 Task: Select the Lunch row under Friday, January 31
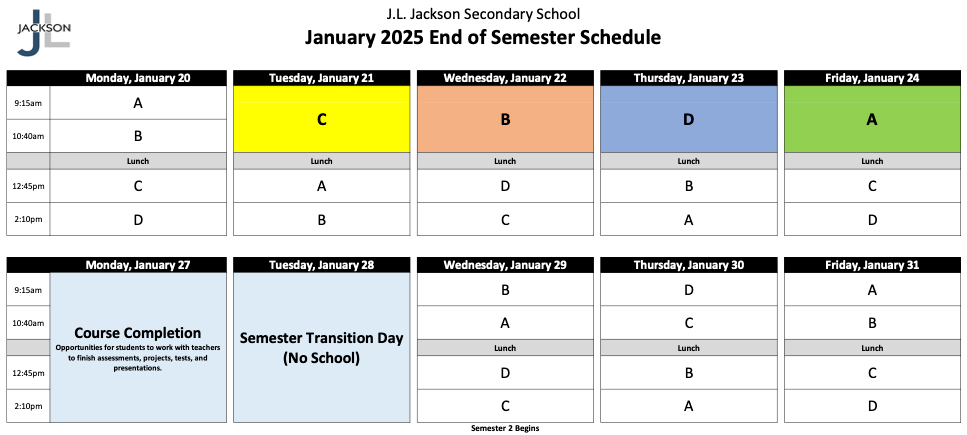point(872,348)
